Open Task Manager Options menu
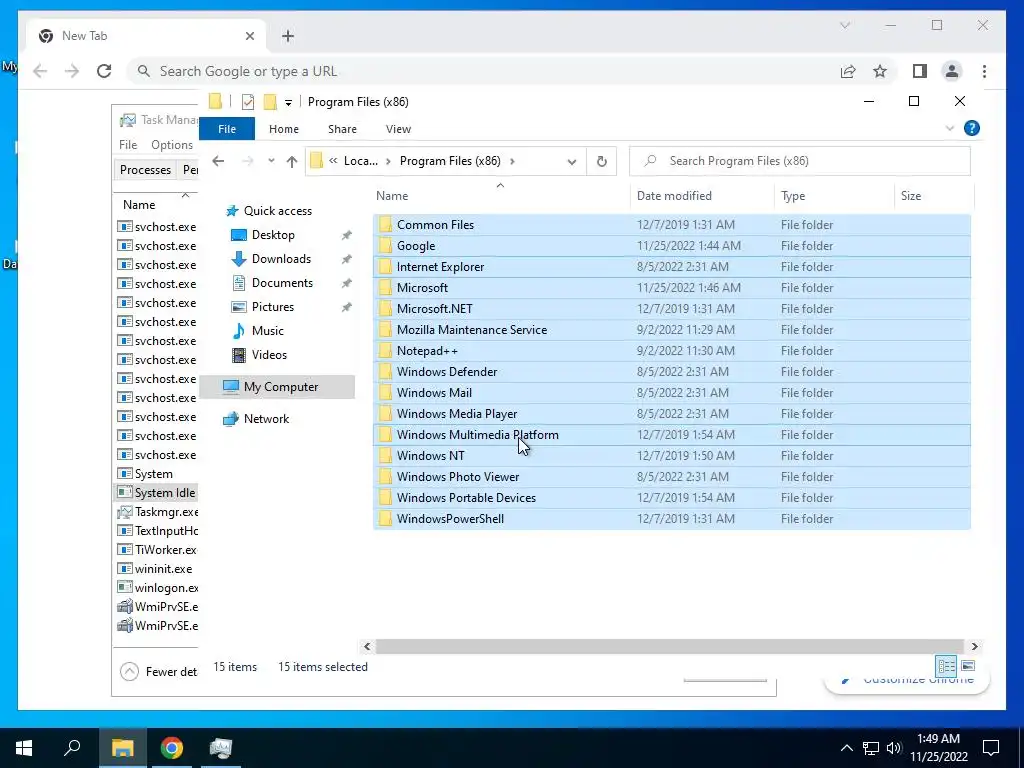 (x=172, y=144)
